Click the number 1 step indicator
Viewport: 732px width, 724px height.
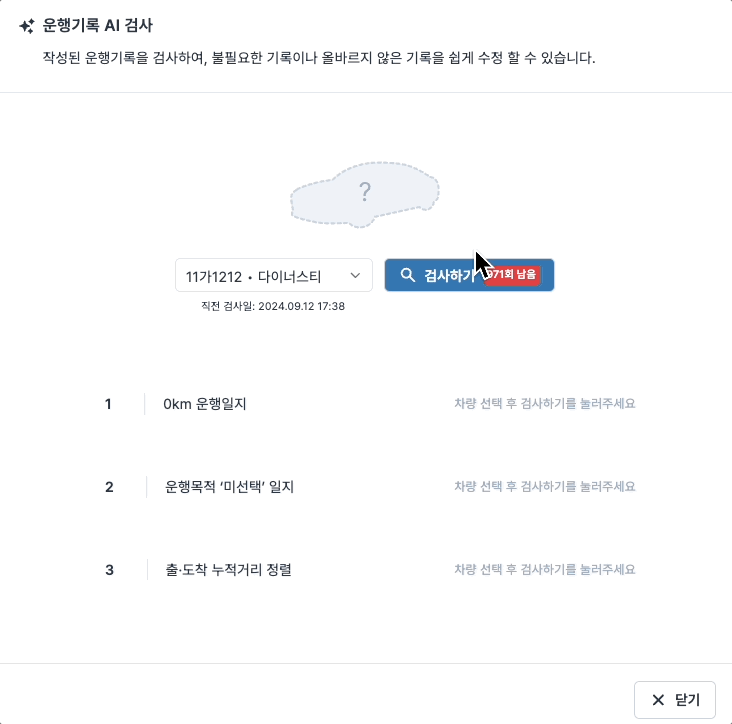click(108, 404)
